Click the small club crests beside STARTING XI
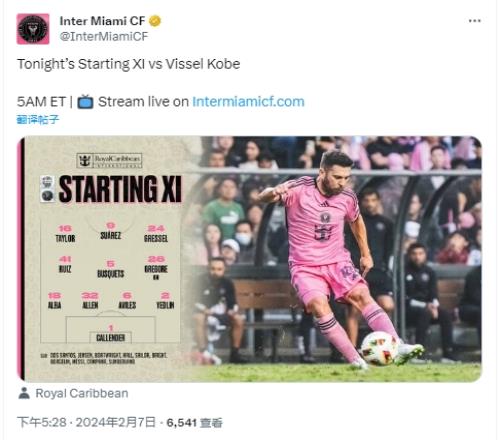Viewport: 500px width, 440px height. coord(47,189)
